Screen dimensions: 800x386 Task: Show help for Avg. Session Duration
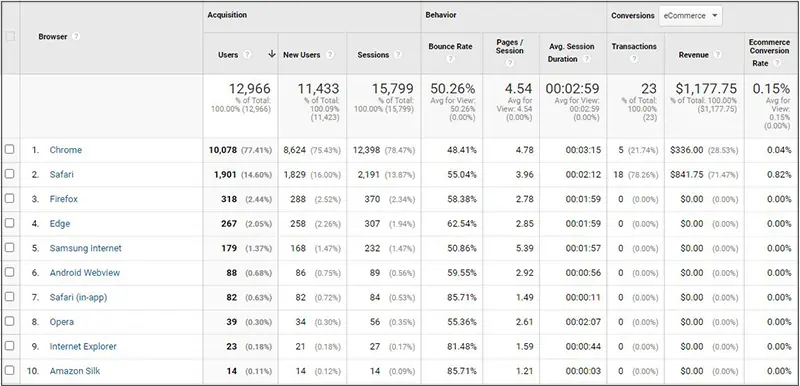tap(586, 59)
